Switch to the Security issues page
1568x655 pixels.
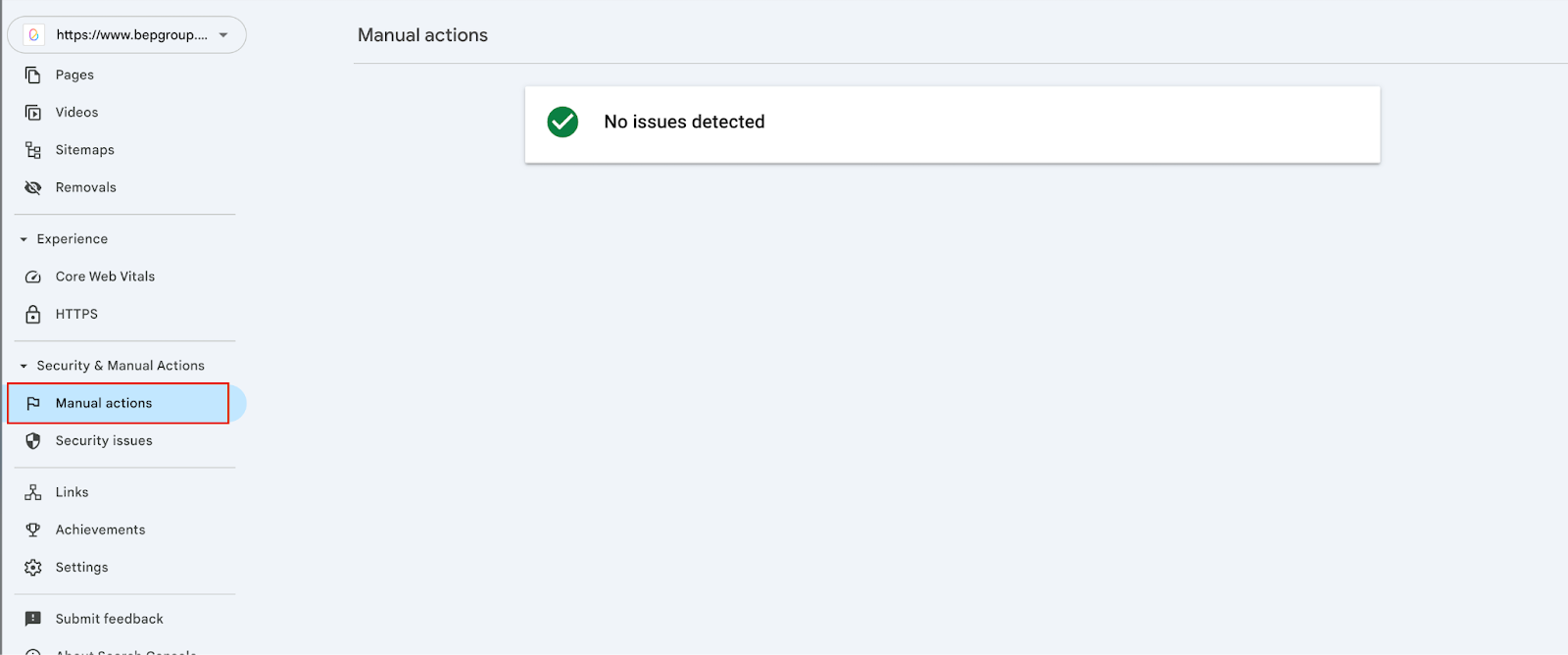click(x=103, y=440)
